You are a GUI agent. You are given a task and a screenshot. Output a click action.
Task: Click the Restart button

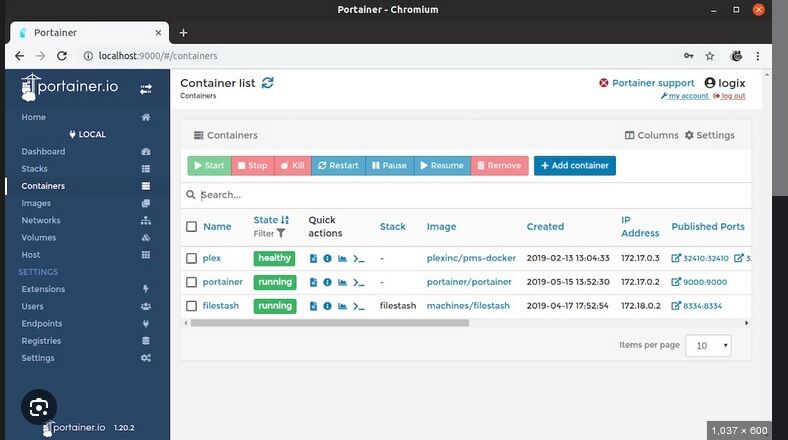click(339, 166)
